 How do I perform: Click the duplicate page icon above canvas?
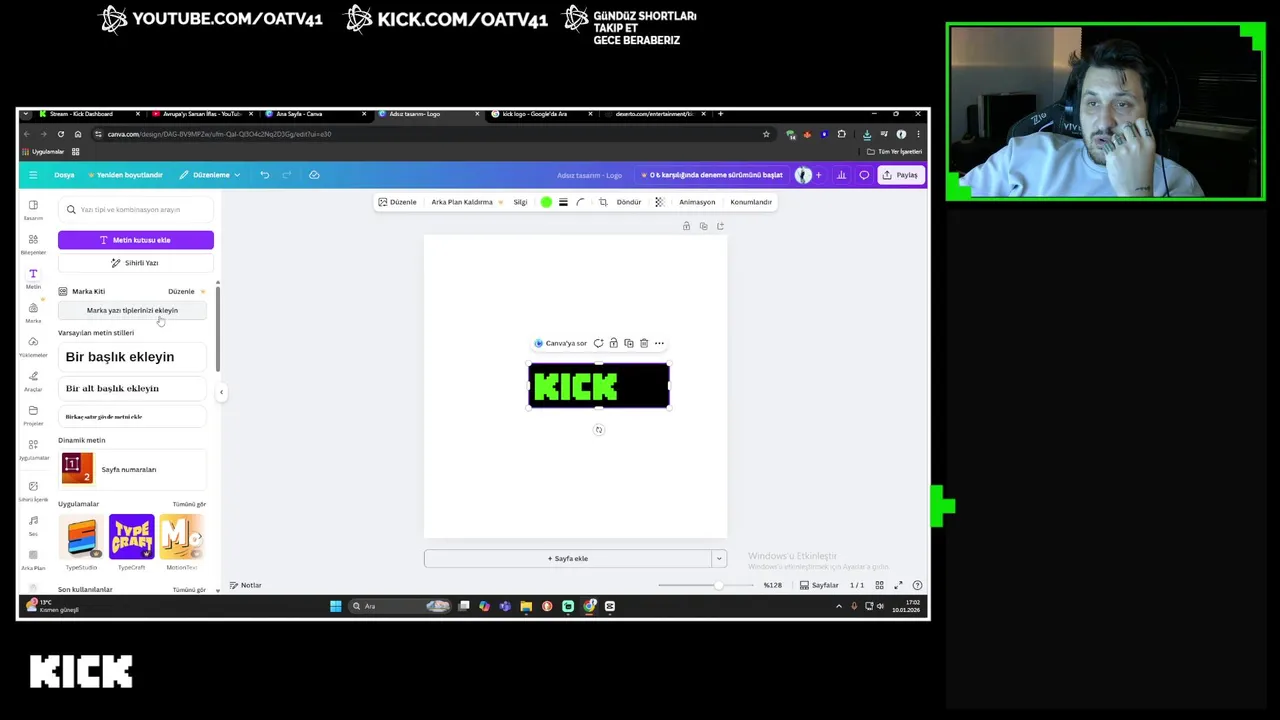[703, 227]
